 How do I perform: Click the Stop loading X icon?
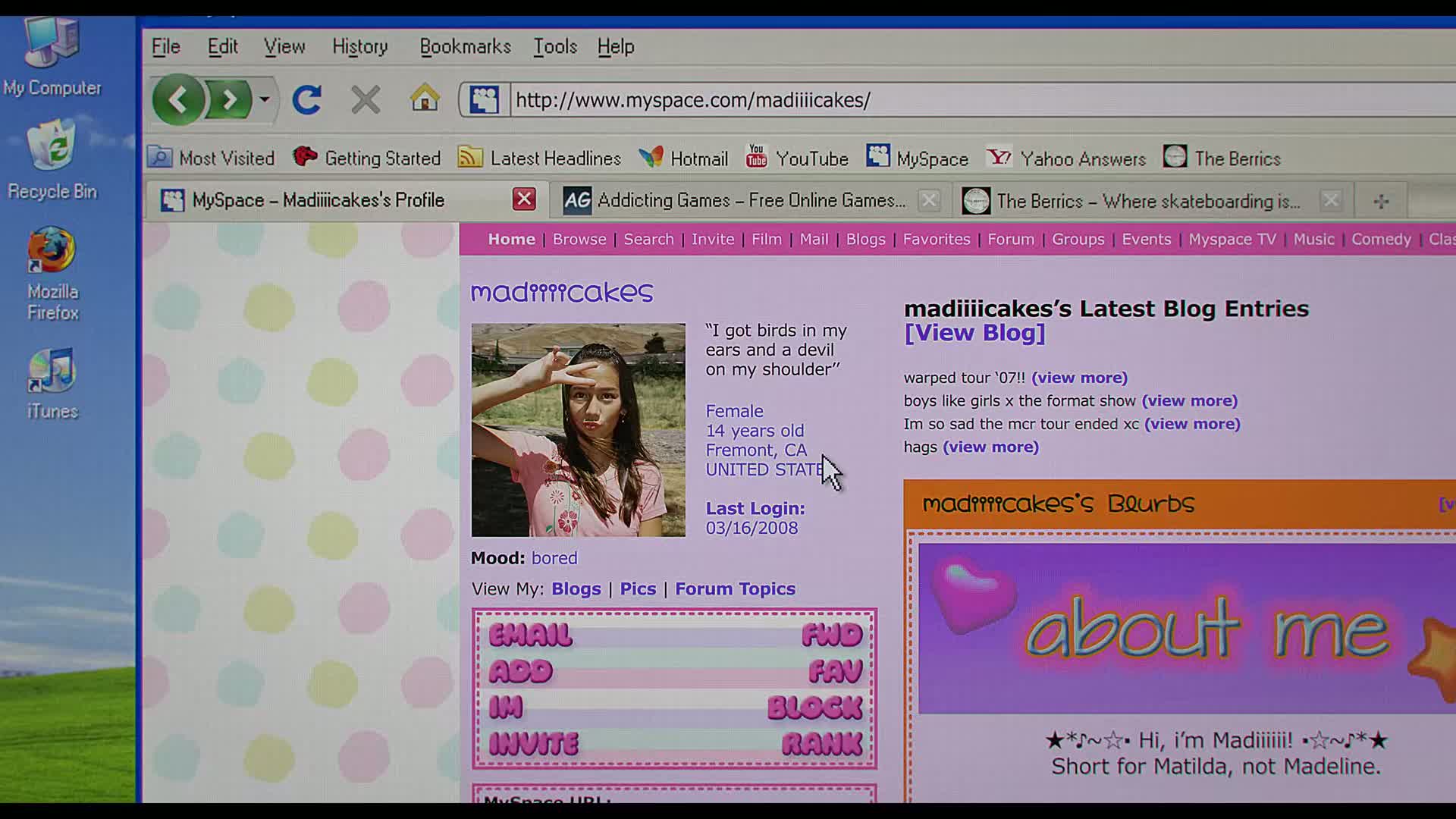pos(366,99)
